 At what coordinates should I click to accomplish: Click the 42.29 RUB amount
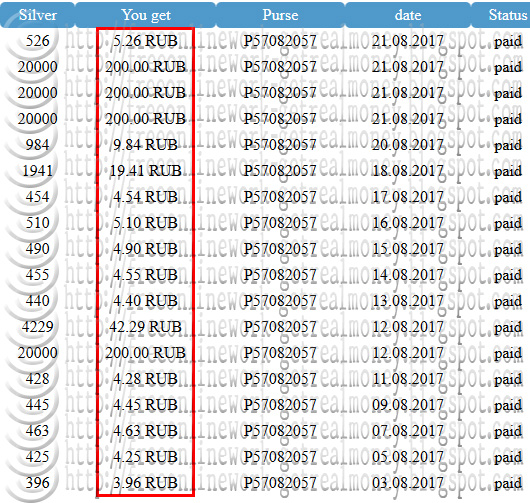[x=145, y=327]
